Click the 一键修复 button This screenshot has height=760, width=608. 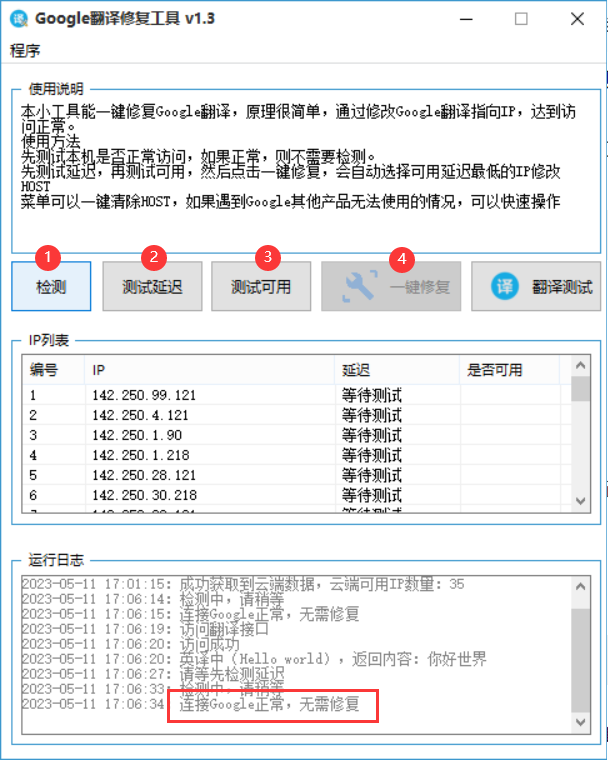(391, 286)
